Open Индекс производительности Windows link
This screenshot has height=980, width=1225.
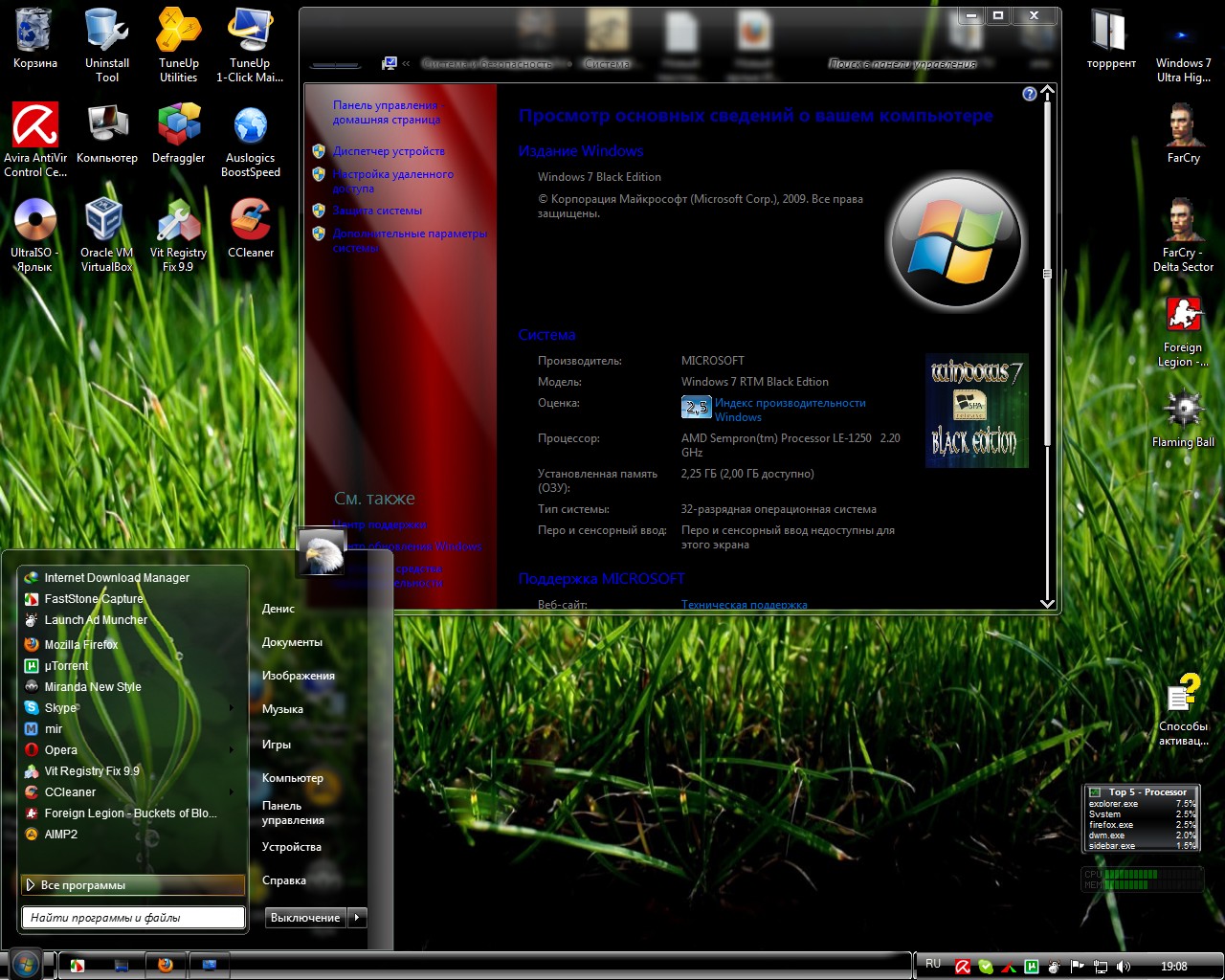click(x=790, y=411)
